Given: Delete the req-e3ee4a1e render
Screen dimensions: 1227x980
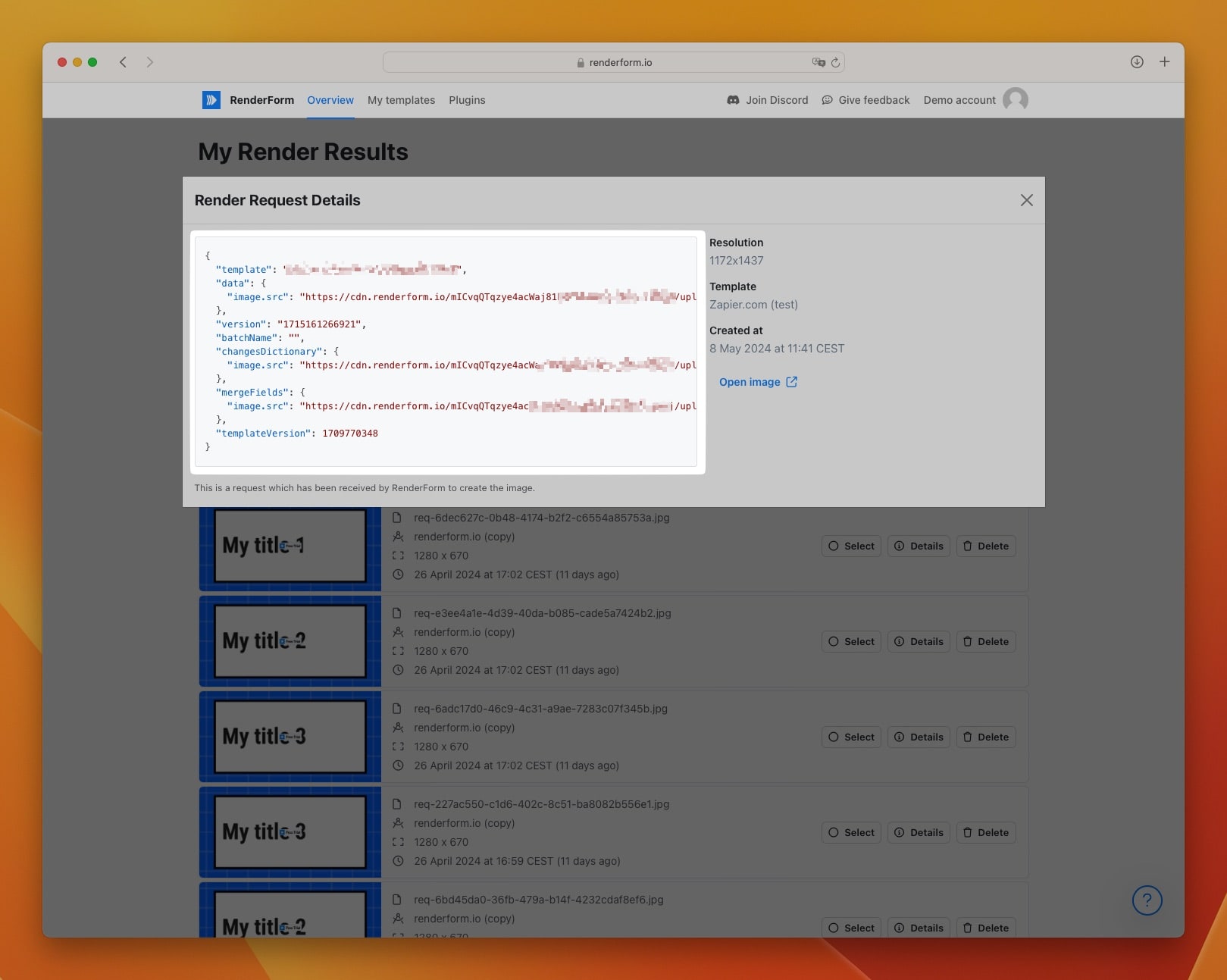Looking at the screenshot, I should 986,641.
